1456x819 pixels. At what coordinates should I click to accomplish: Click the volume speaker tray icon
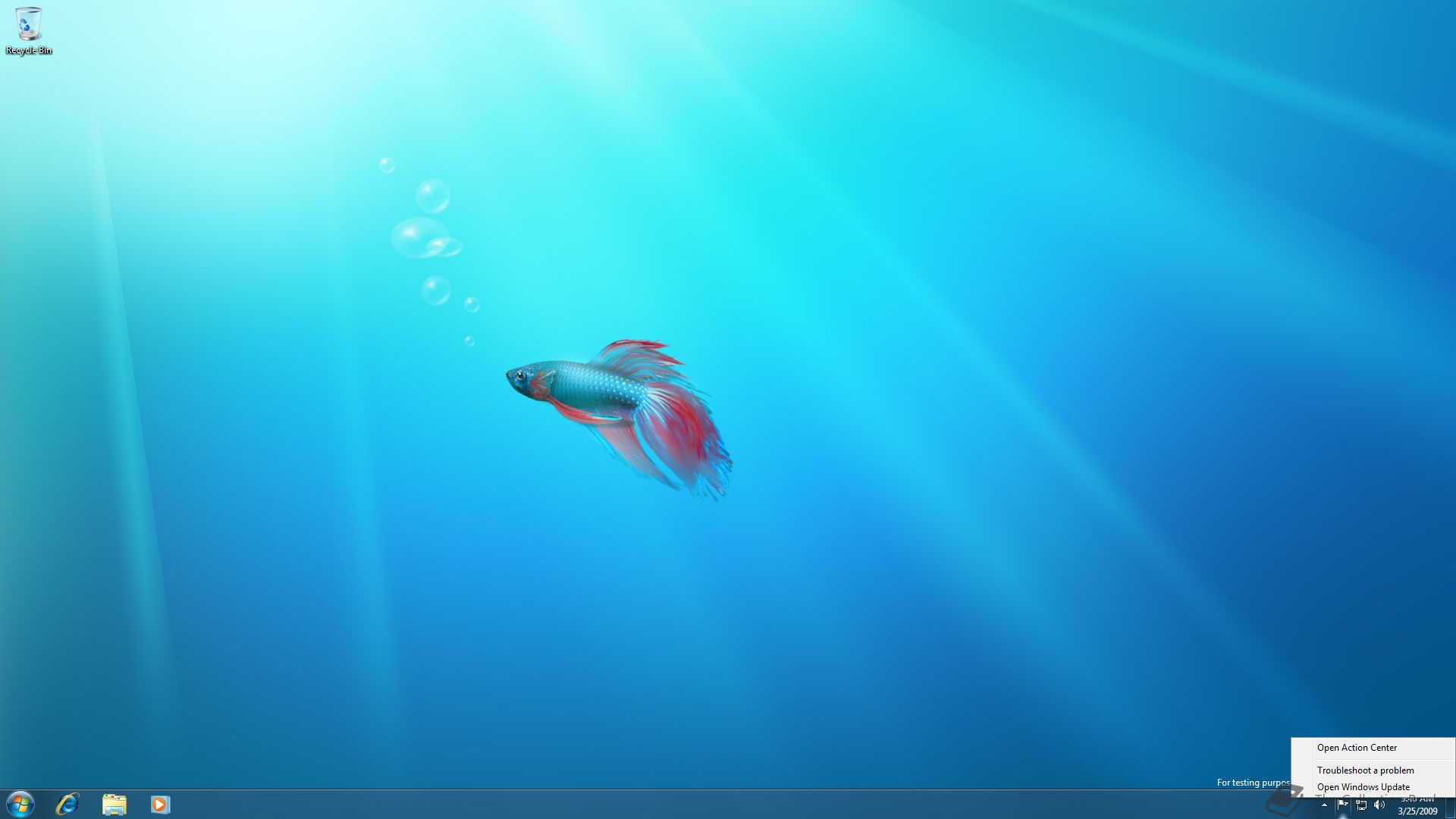[1379, 805]
